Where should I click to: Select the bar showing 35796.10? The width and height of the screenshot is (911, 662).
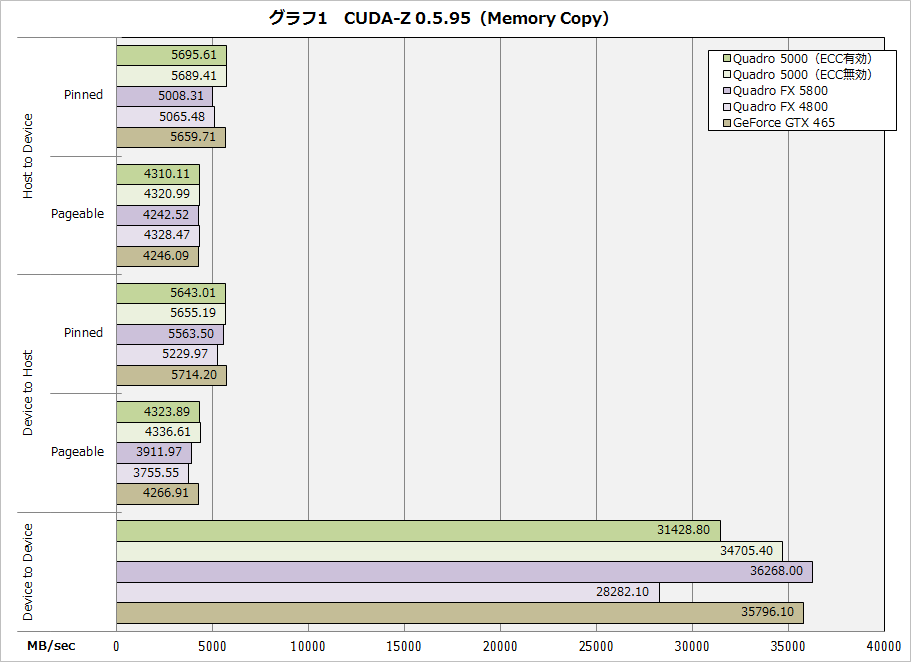coord(460,613)
